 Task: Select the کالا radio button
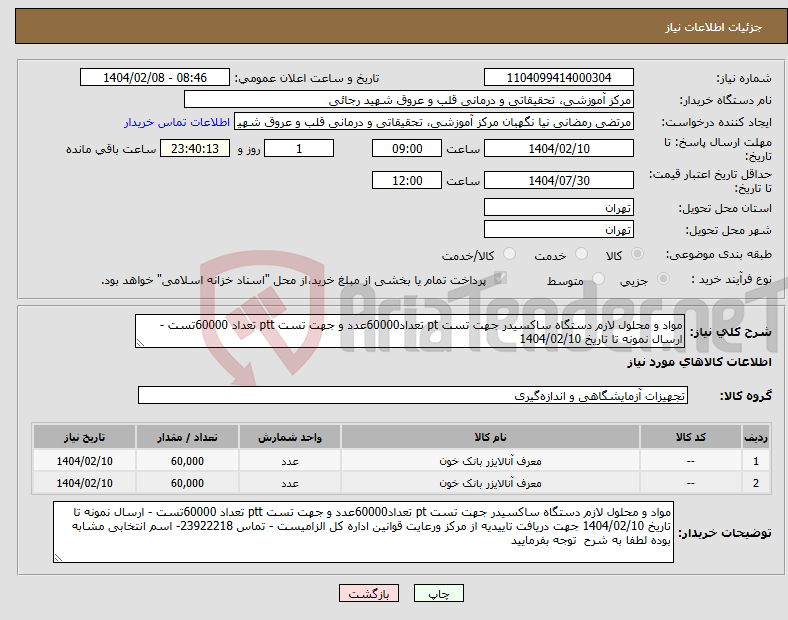pos(637,254)
